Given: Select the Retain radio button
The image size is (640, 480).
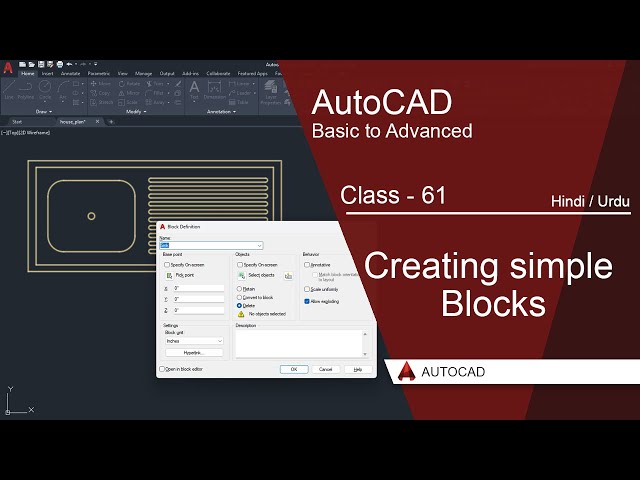Looking at the screenshot, I should [240, 289].
